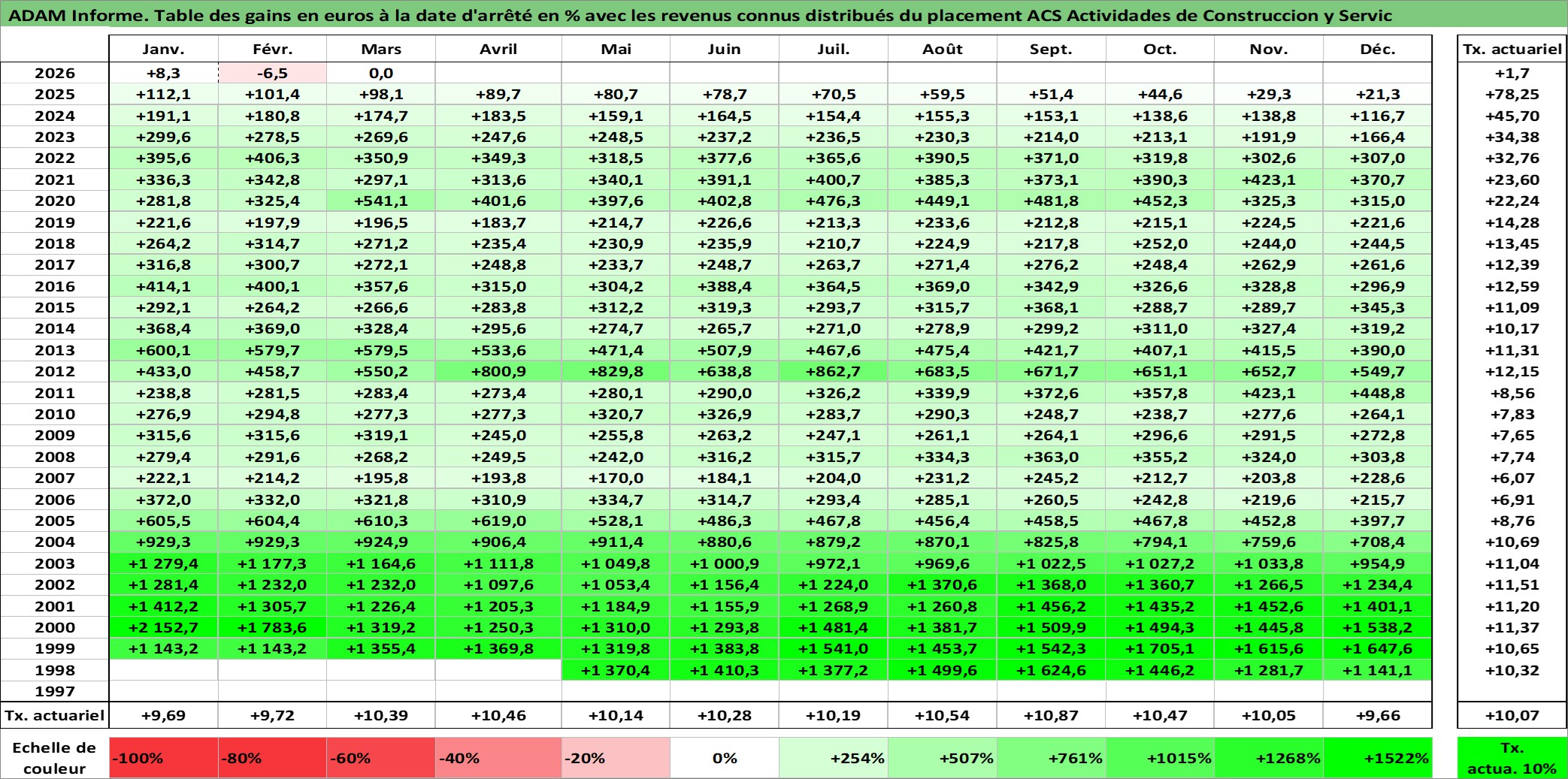Click the top Tx. actuariel column header
This screenshot has height=779, width=1568.
[x=1512, y=49]
